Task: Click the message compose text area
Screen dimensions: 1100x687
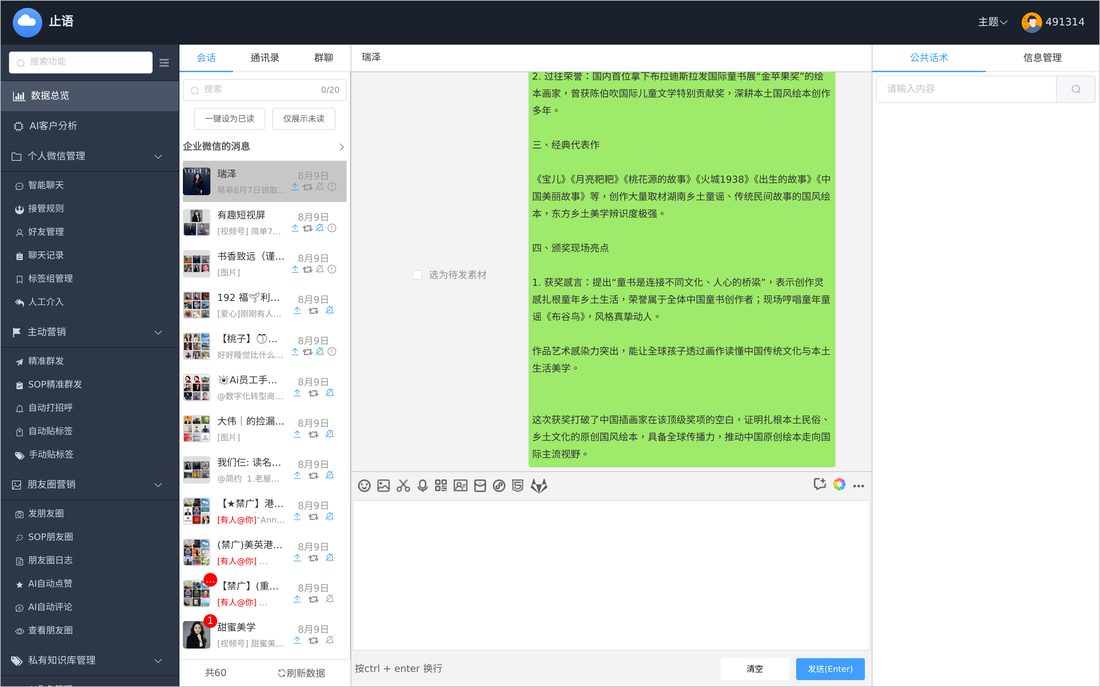Action: (x=611, y=575)
